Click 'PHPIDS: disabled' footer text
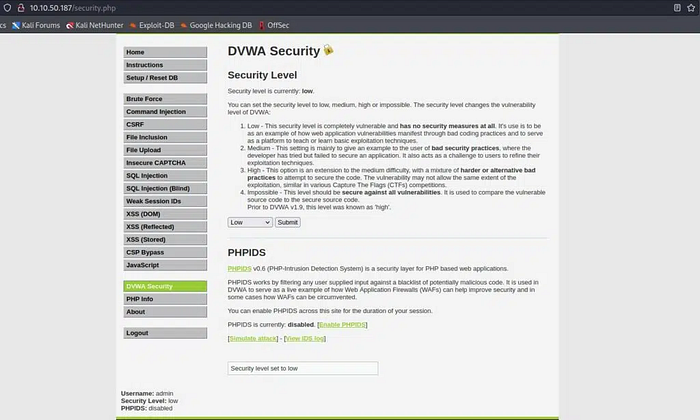The image size is (700, 420). (x=146, y=408)
